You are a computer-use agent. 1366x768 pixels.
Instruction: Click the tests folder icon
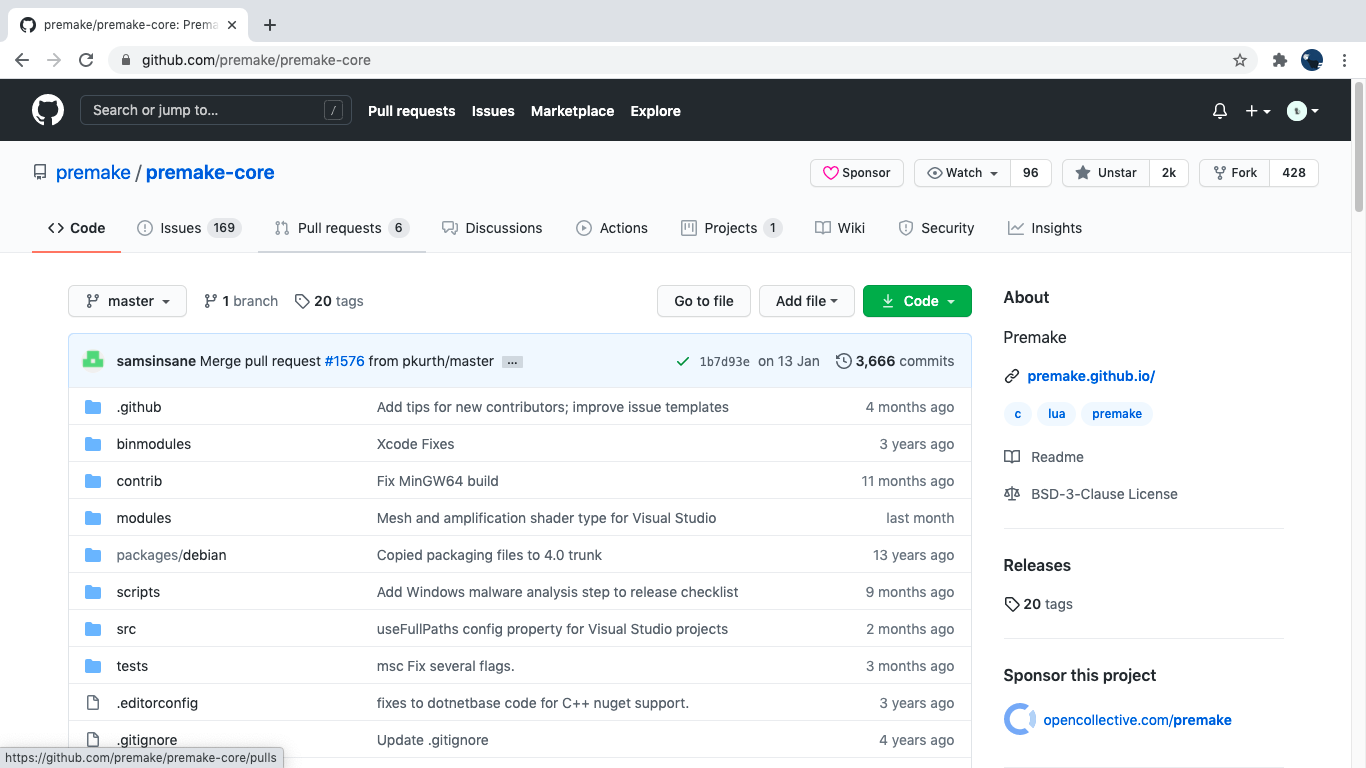pos(93,666)
